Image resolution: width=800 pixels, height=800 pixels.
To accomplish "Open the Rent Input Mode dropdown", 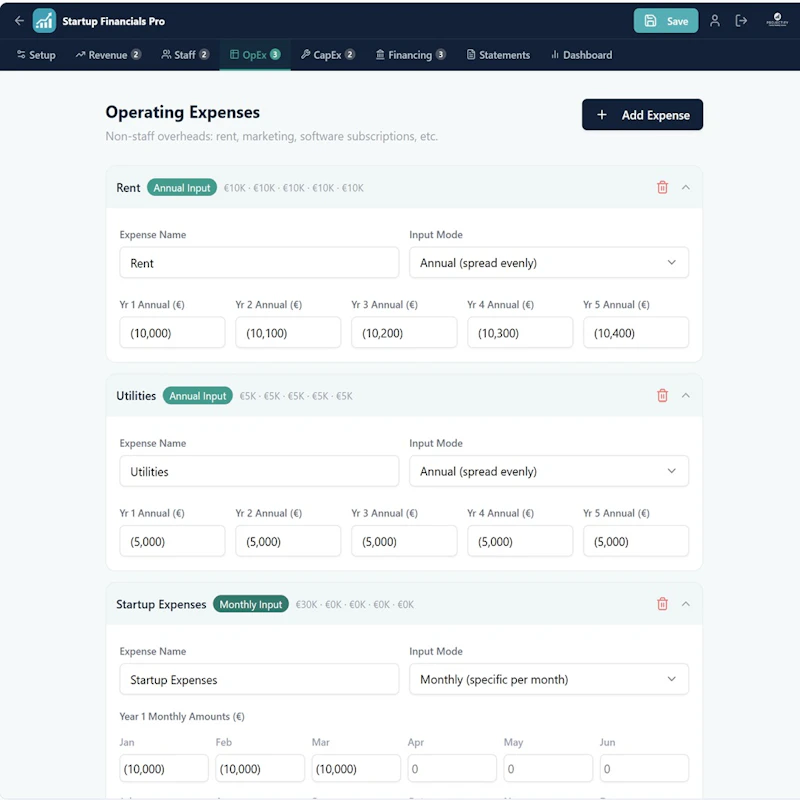I will point(548,263).
